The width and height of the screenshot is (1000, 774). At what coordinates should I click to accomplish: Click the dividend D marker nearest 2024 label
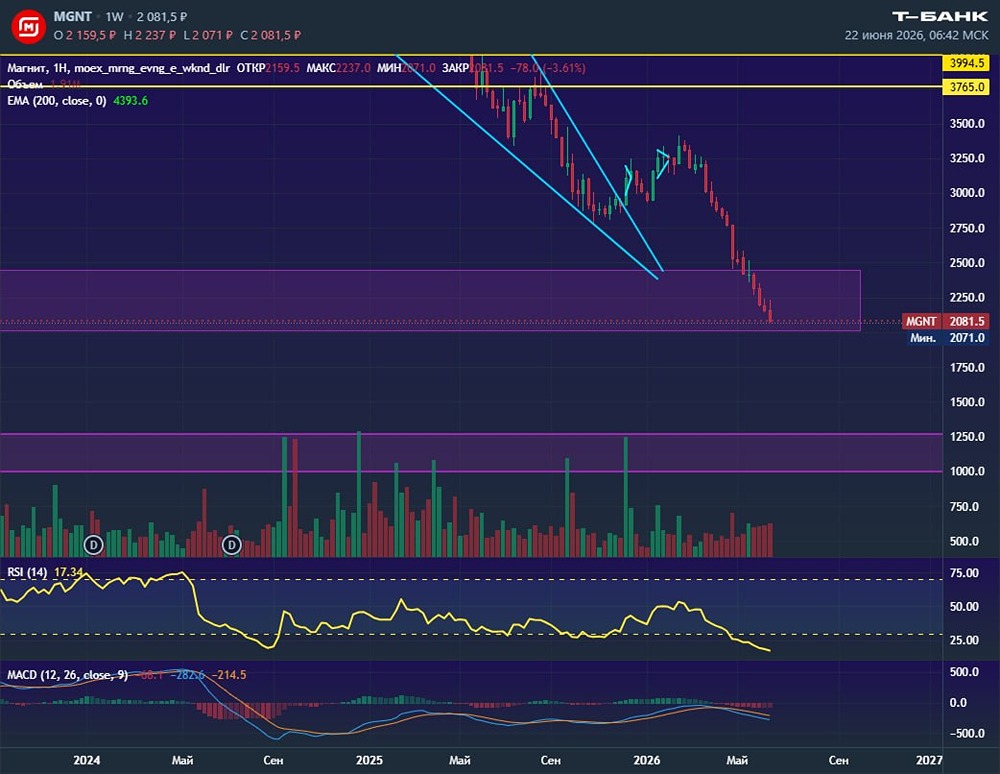(94, 545)
